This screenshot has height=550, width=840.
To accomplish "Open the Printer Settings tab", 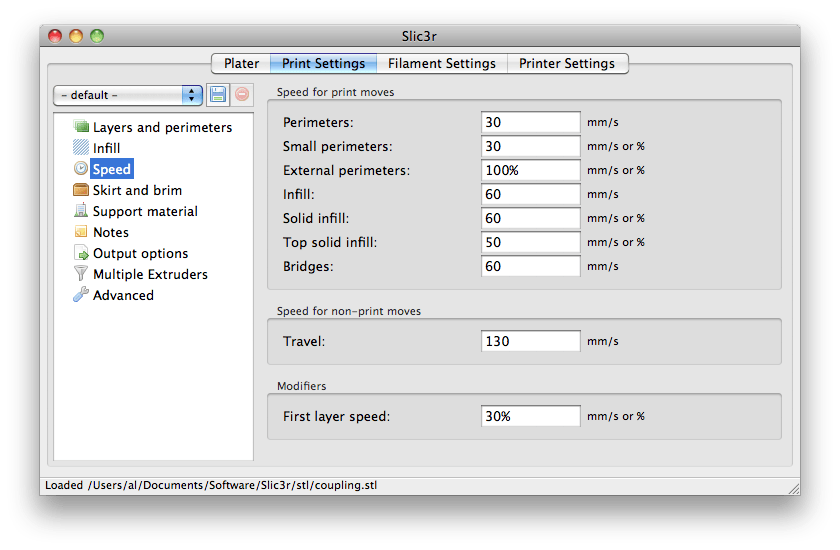I will [567, 63].
